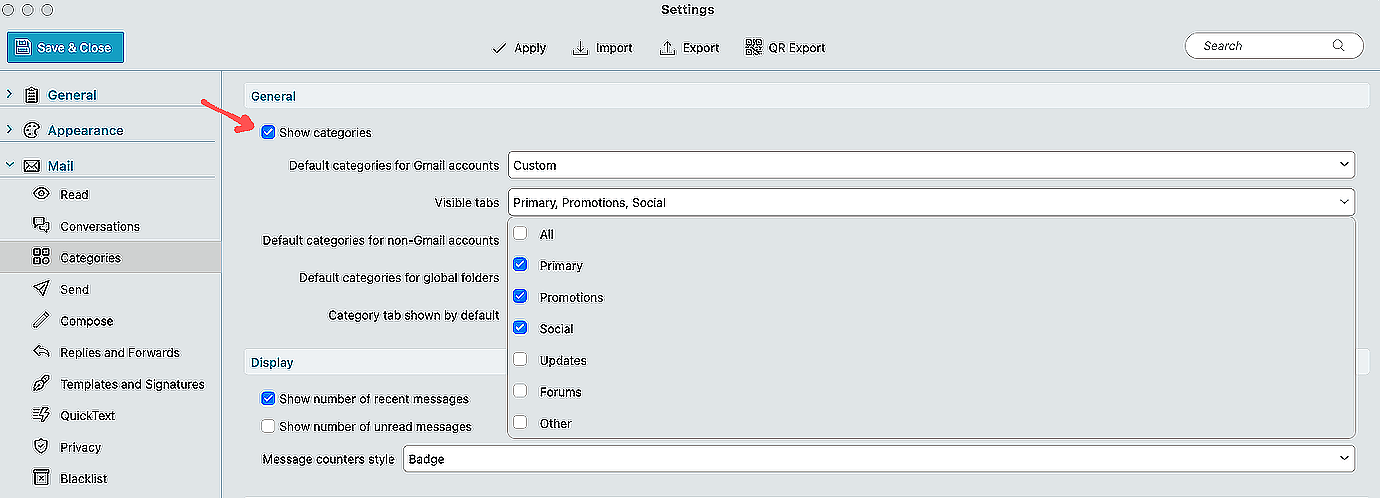
Task: Click the floppy disk icon in Save & Close
Action: click(x=23, y=47)
